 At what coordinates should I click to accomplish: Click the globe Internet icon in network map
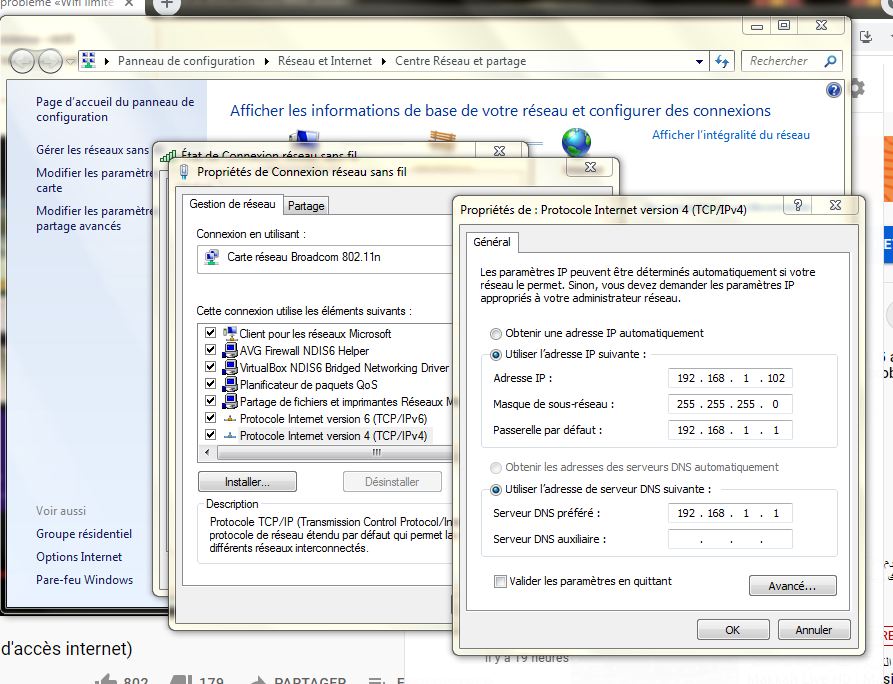click(576, 142)
